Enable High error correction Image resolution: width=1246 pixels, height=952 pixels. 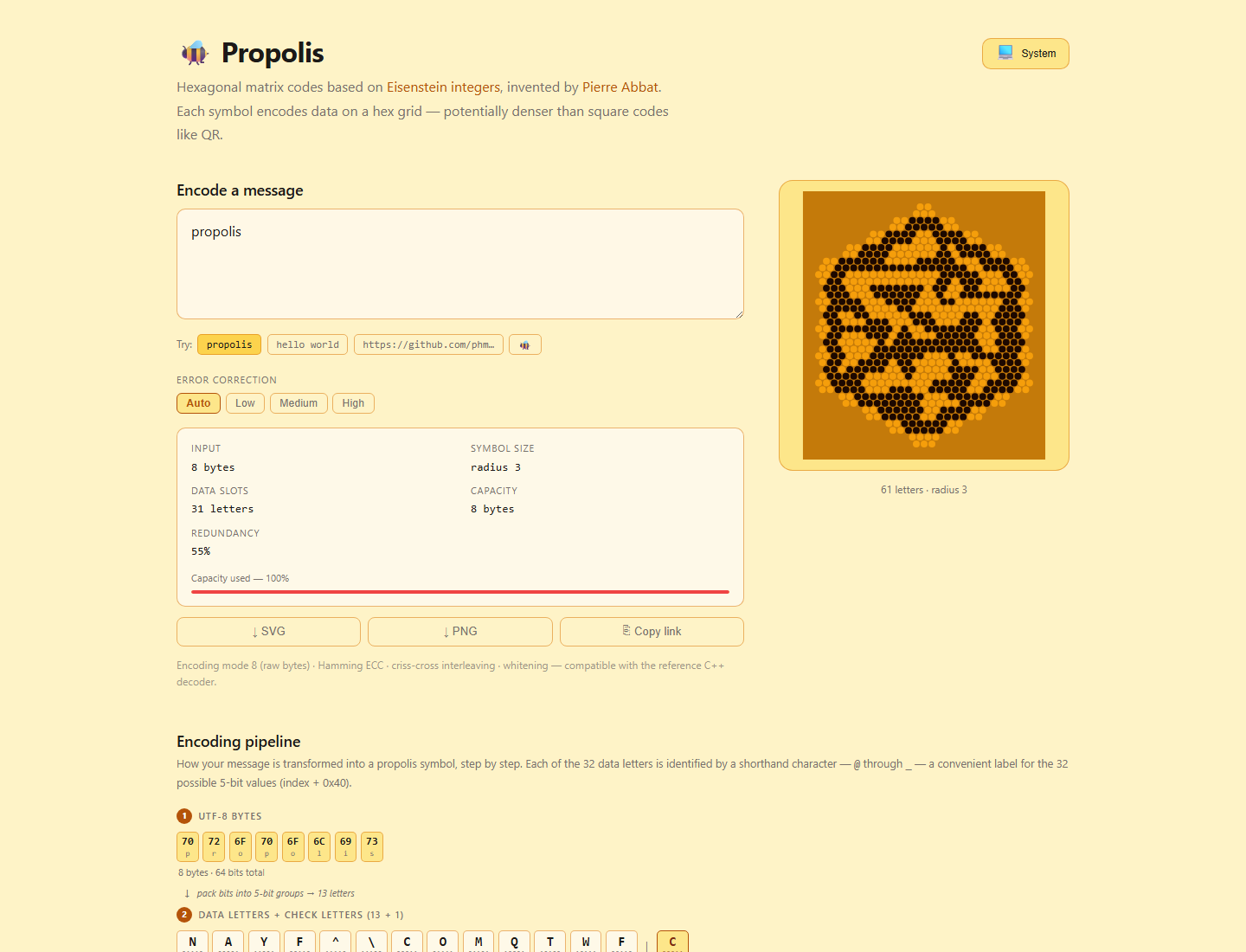tap(353, 402)
